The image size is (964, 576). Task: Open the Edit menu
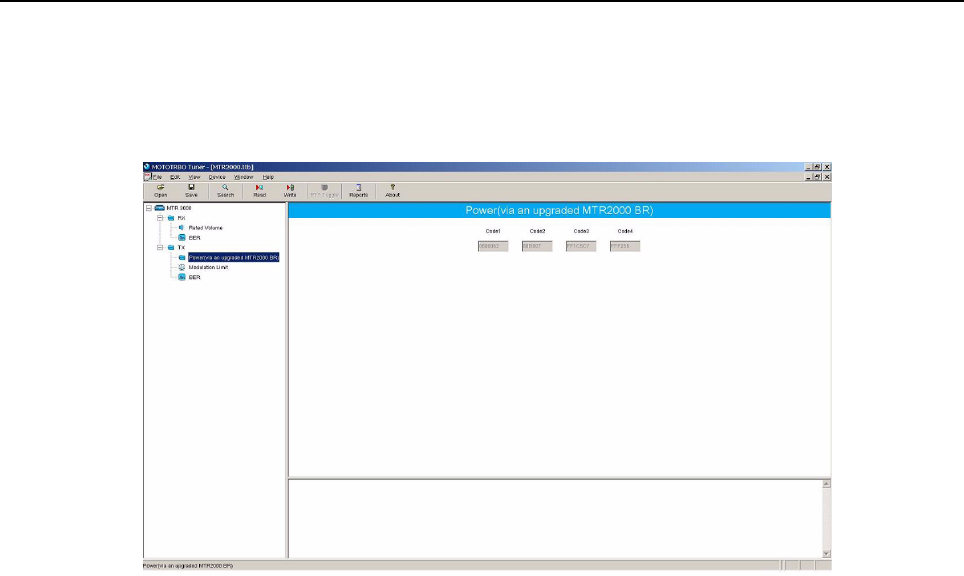pos(175,177)
